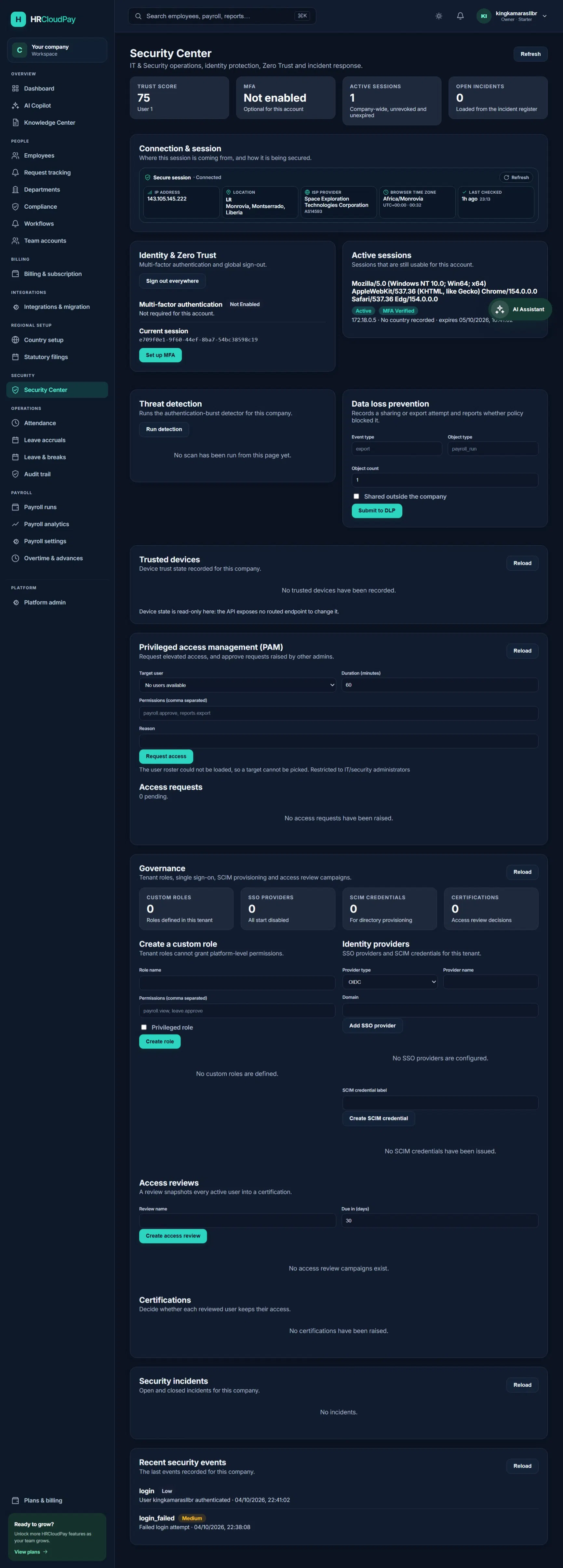Click the Audit trail shield icon
Screen dimensions: 563x1568
tap(15, 474)
